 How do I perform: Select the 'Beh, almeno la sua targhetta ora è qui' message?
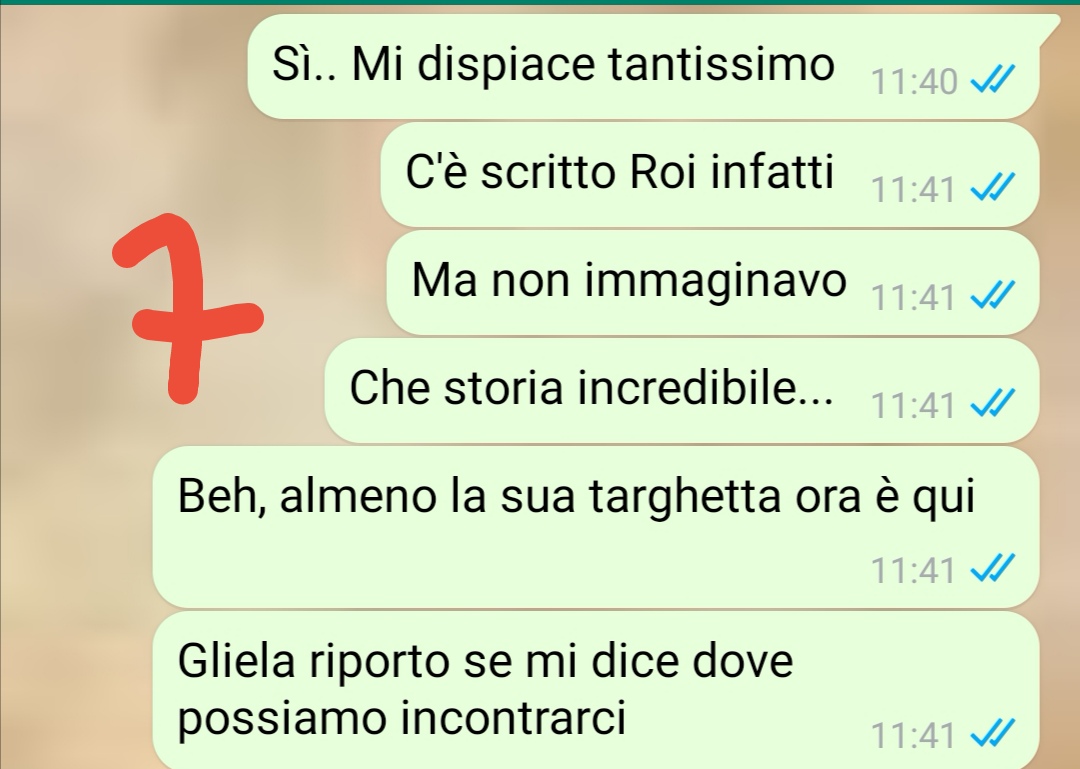pos(595,526)
